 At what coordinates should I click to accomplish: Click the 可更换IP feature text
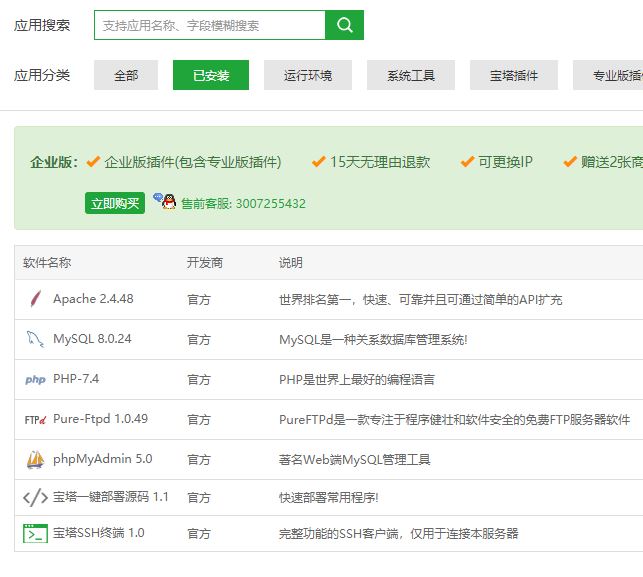(505, 162)
